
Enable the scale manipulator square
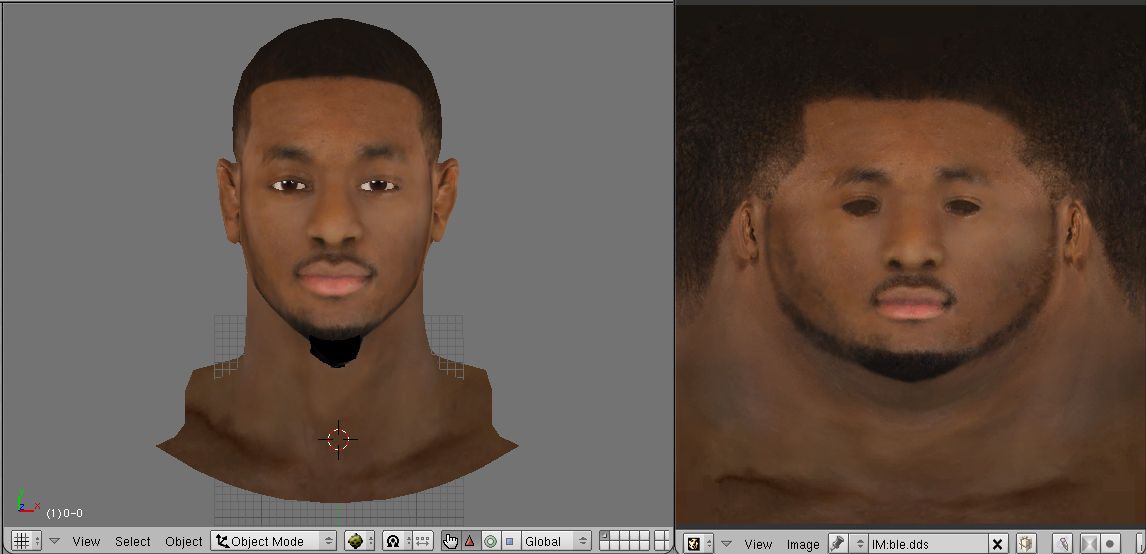click(x=509, y=541)
